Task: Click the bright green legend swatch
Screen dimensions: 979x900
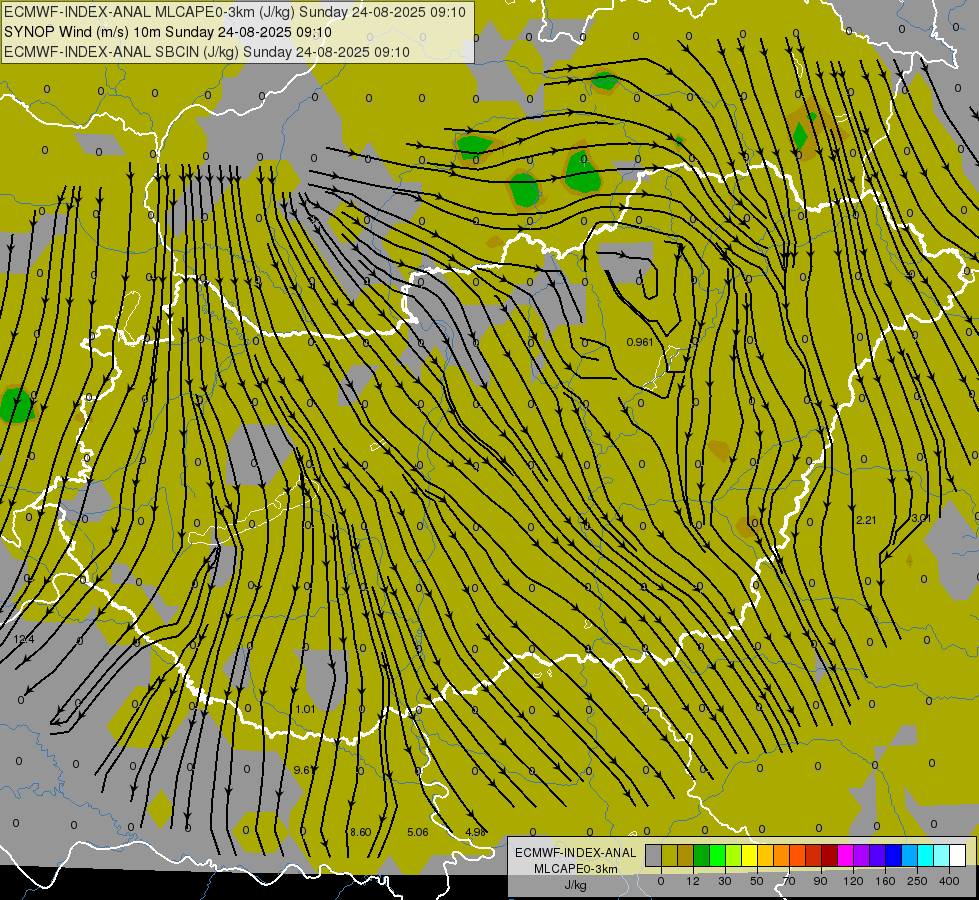Action: tap(717, 855)
